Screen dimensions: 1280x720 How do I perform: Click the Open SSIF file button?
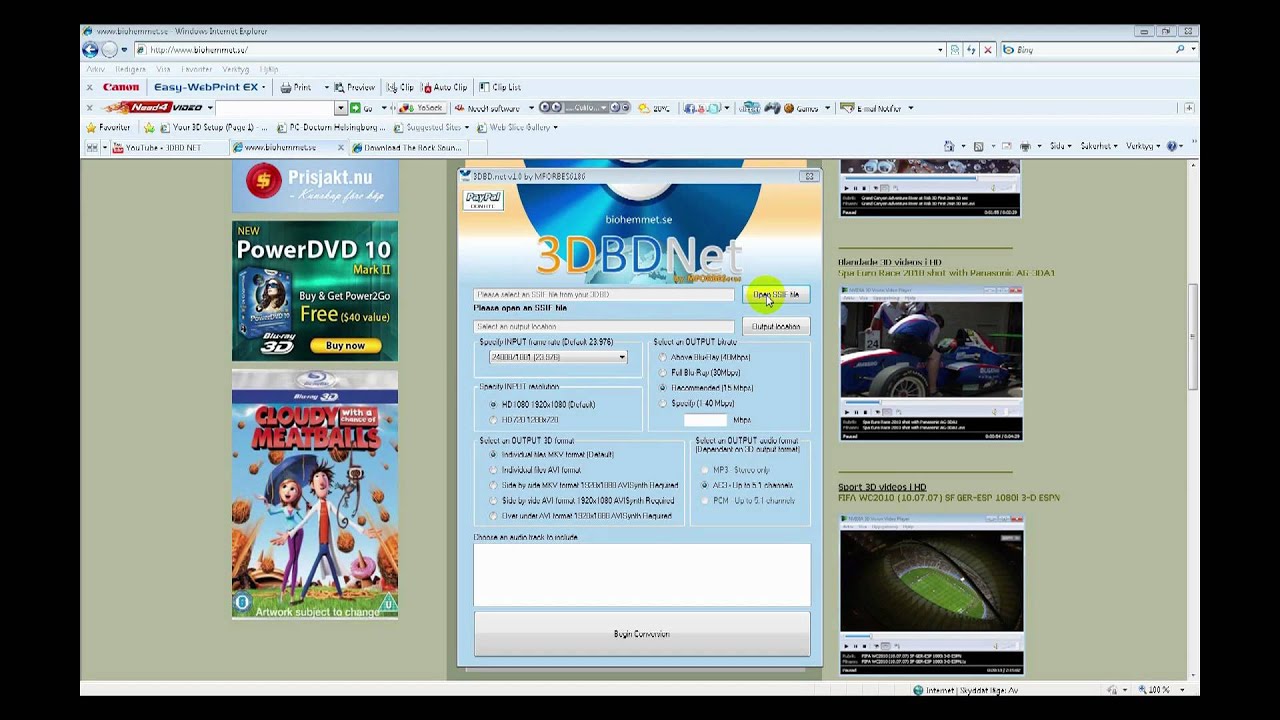(x=776, y=295)
